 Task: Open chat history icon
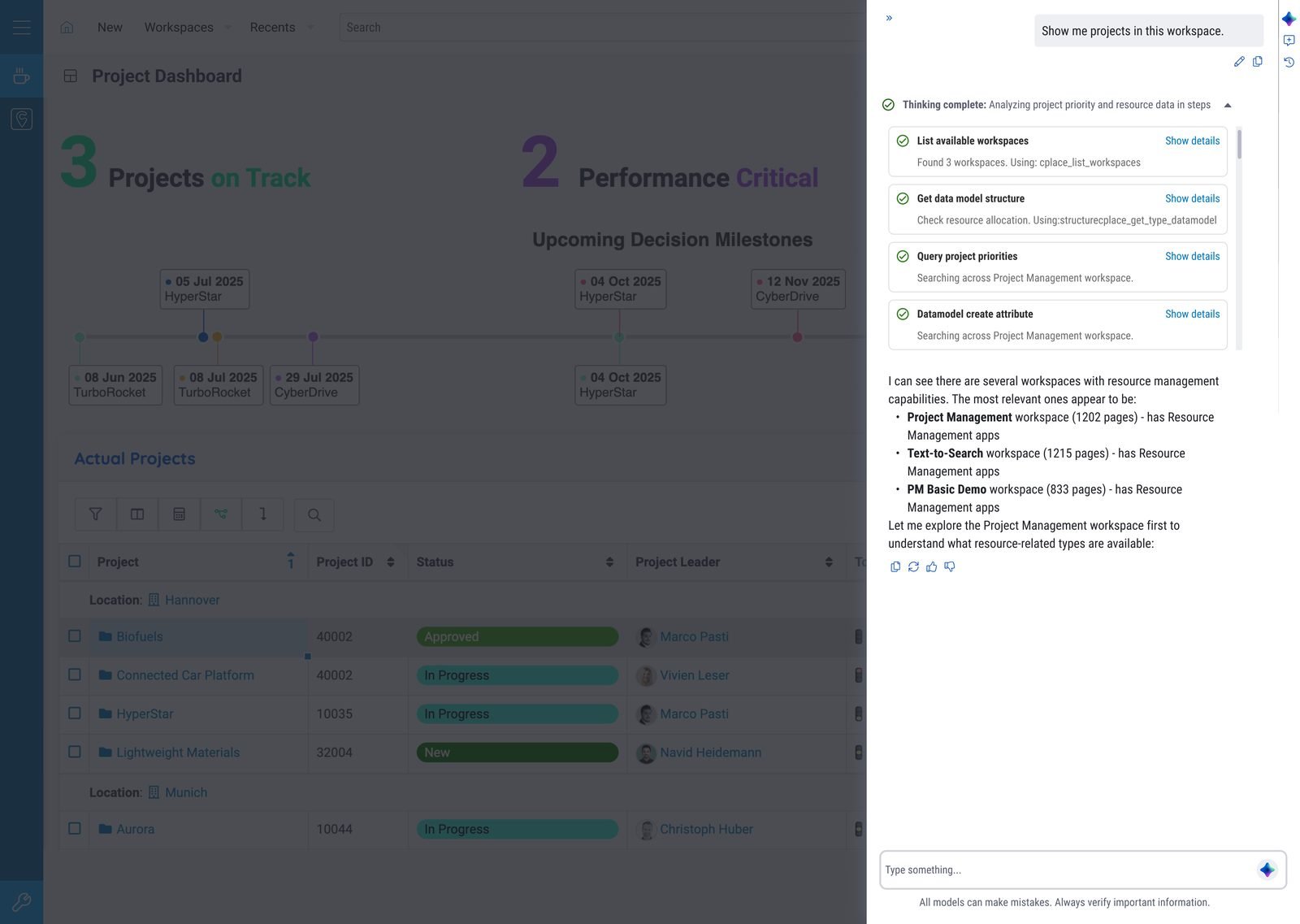point(1289,62)
